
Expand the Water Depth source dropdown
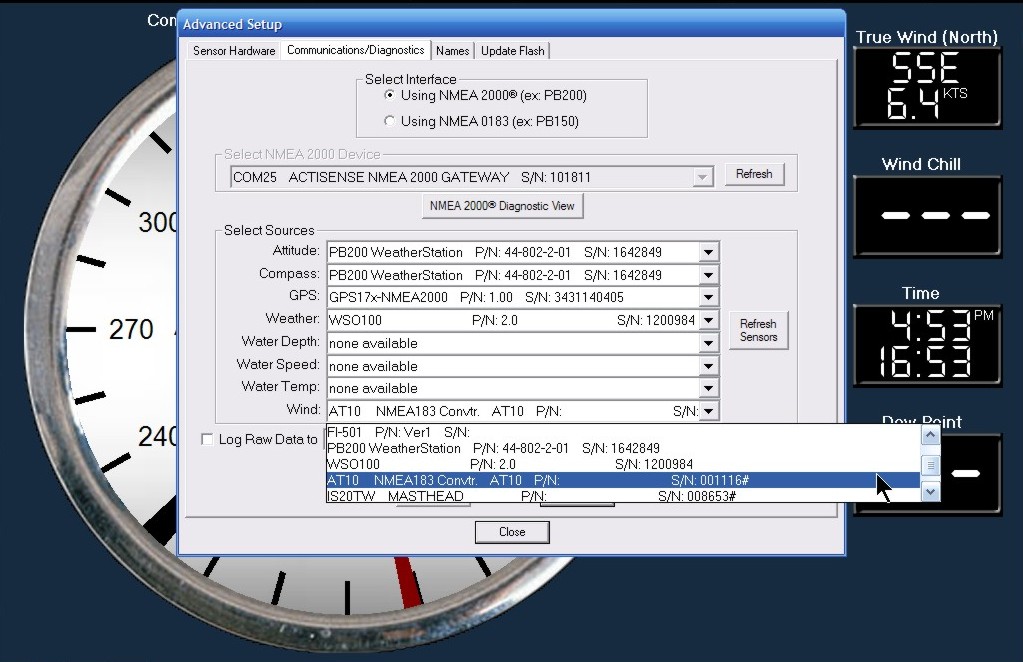coord(709,343)
